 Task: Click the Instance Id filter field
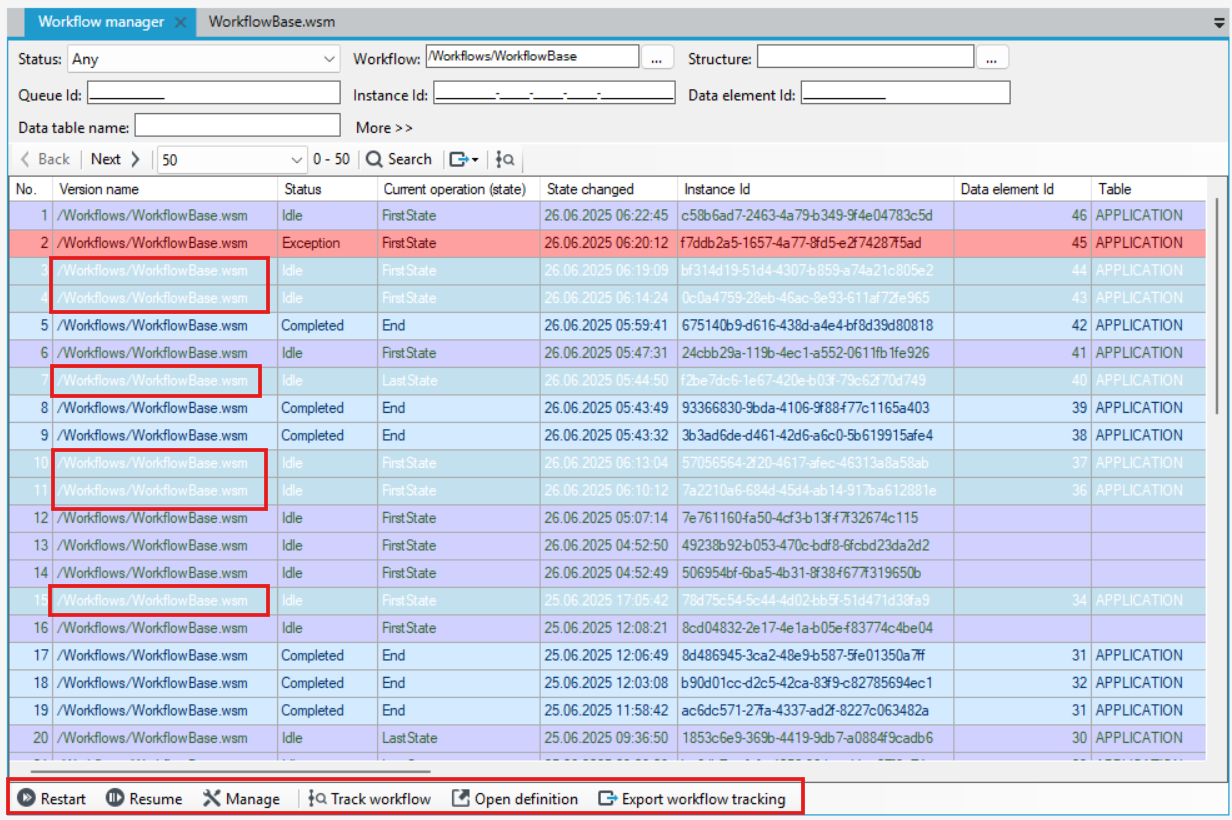coord(554,94)
